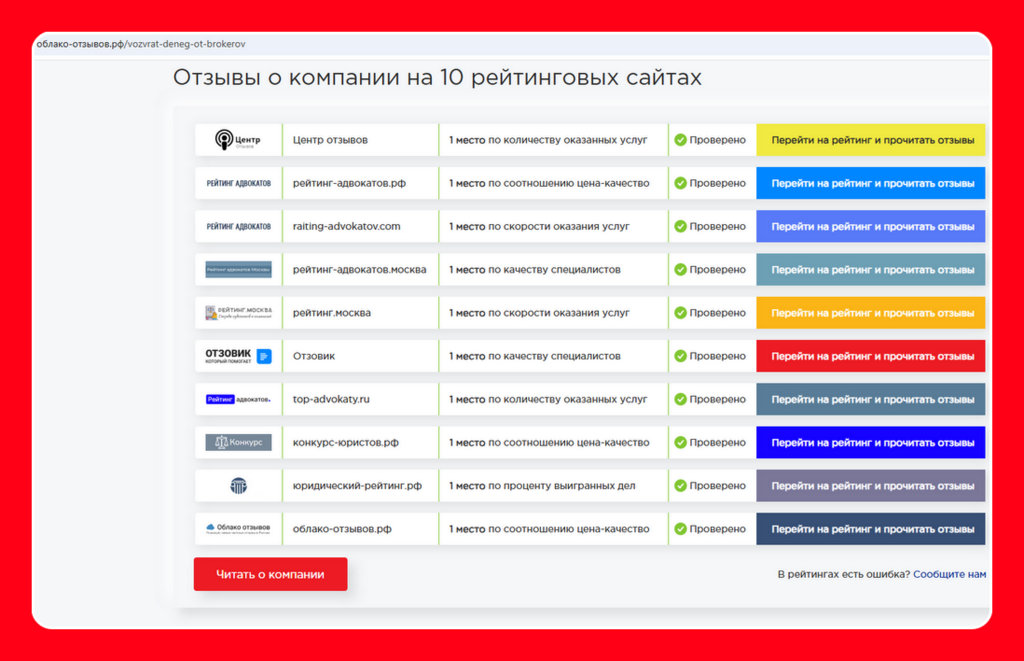Click red rating button in Отзовик row
The image size is (1024, 661).
[871, 356]
